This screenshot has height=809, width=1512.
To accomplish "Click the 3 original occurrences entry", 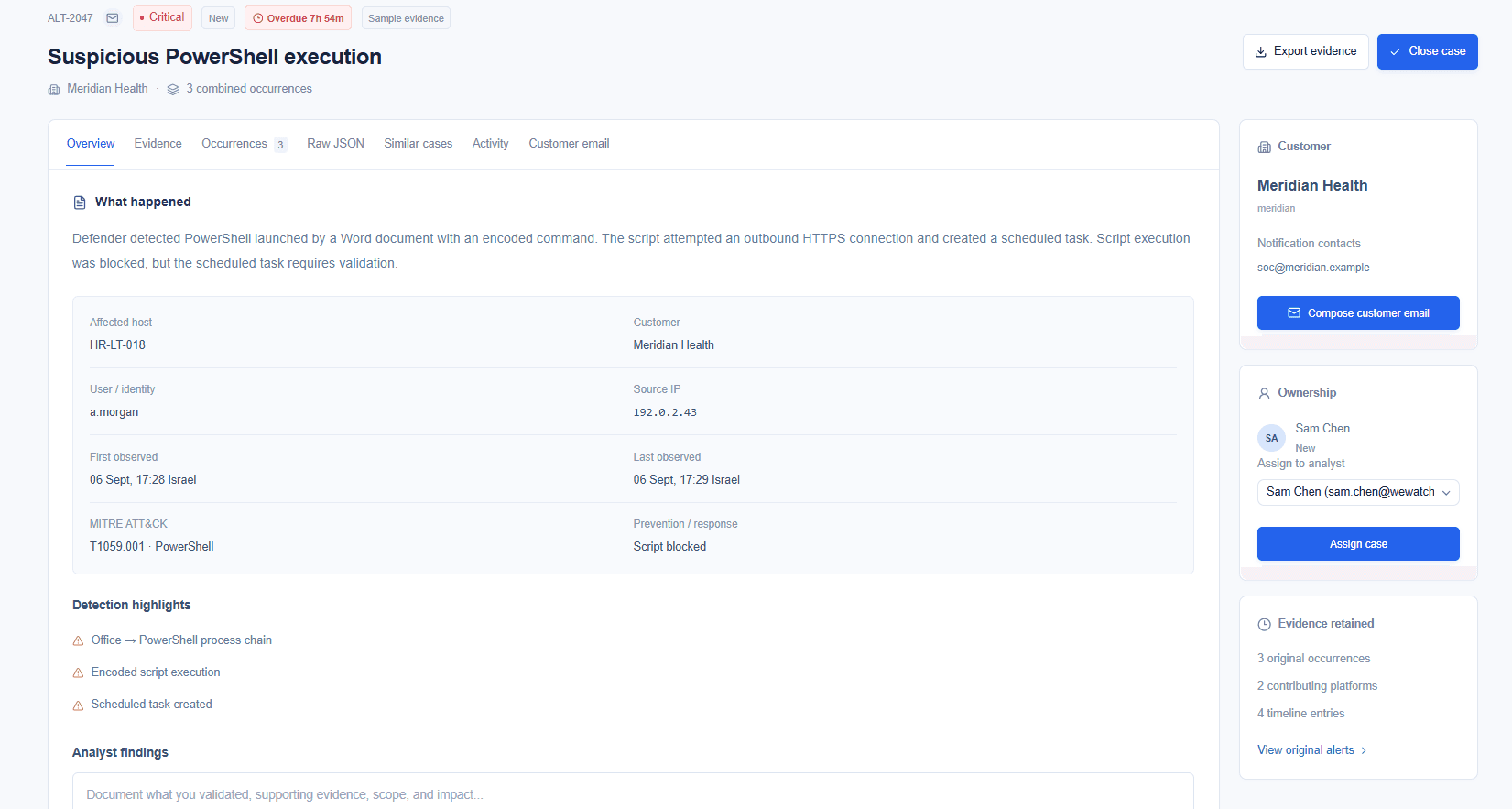I will click(1313, 659).
